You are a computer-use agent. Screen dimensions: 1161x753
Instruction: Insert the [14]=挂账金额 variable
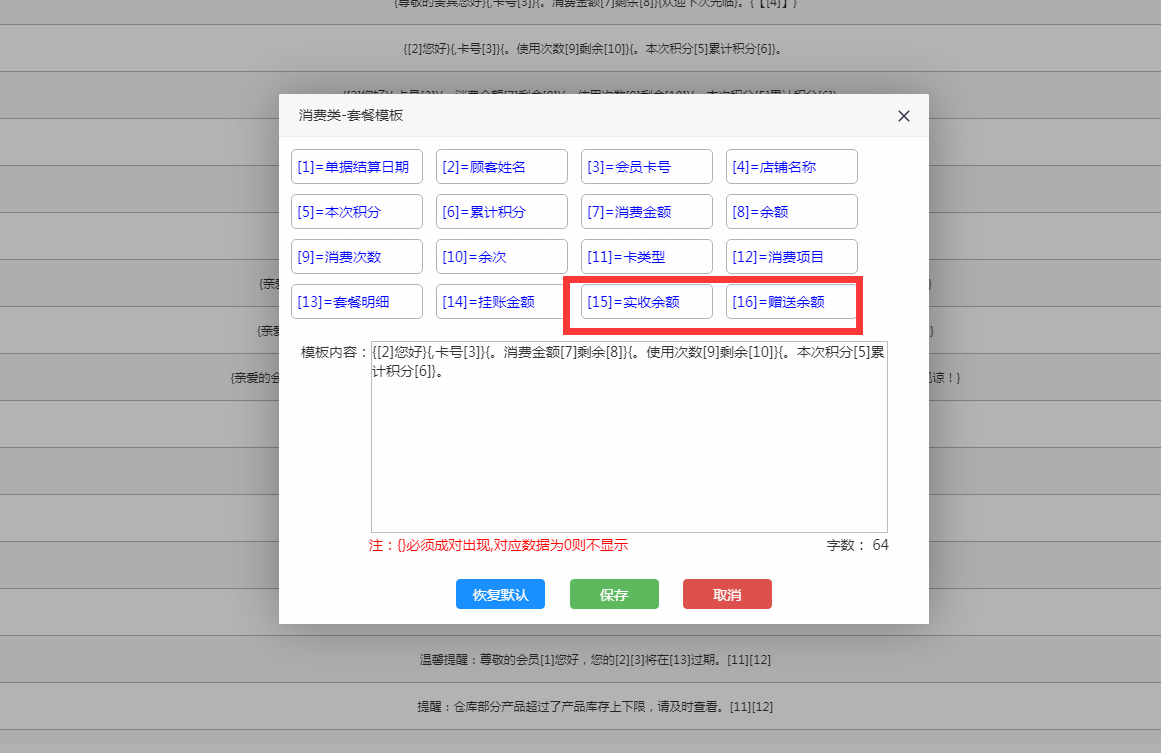point(502,302)
